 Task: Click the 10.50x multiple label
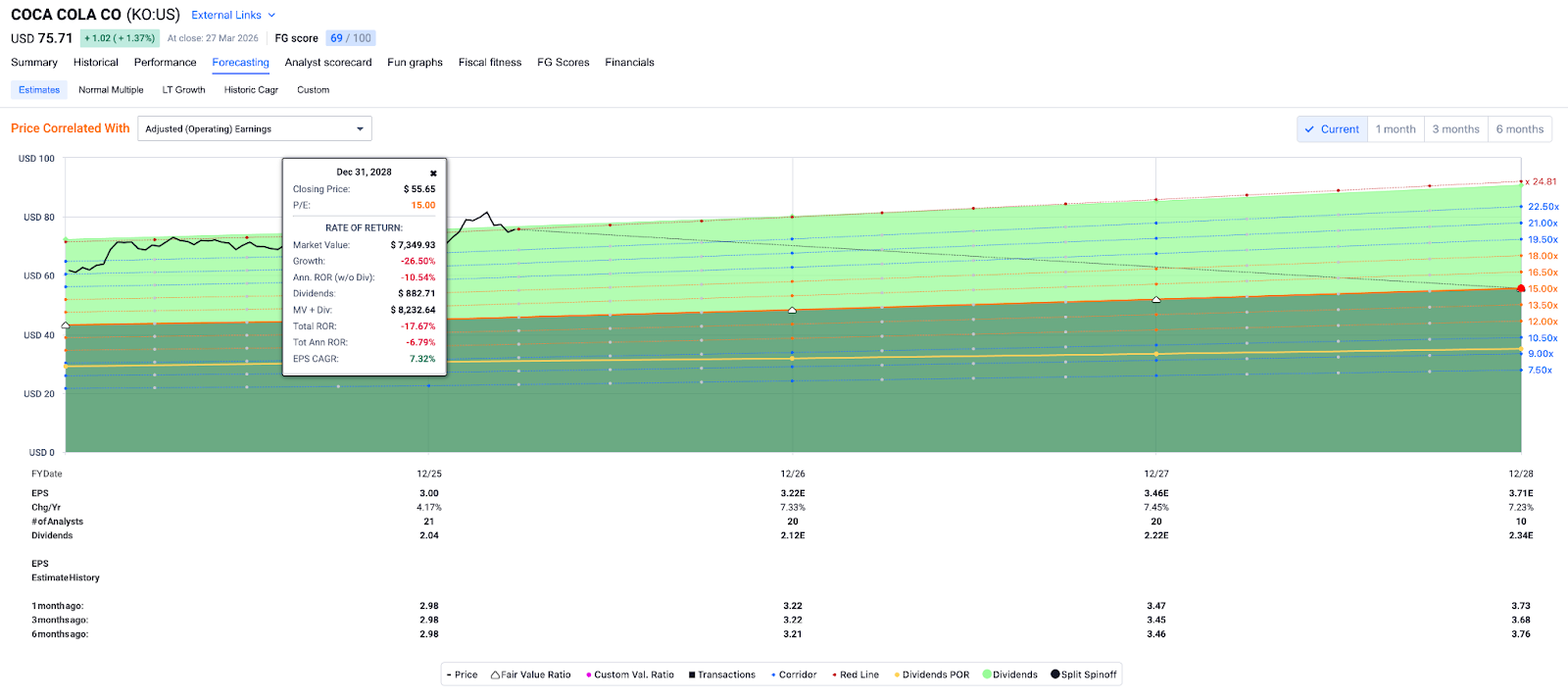(x=1543, y=338)
